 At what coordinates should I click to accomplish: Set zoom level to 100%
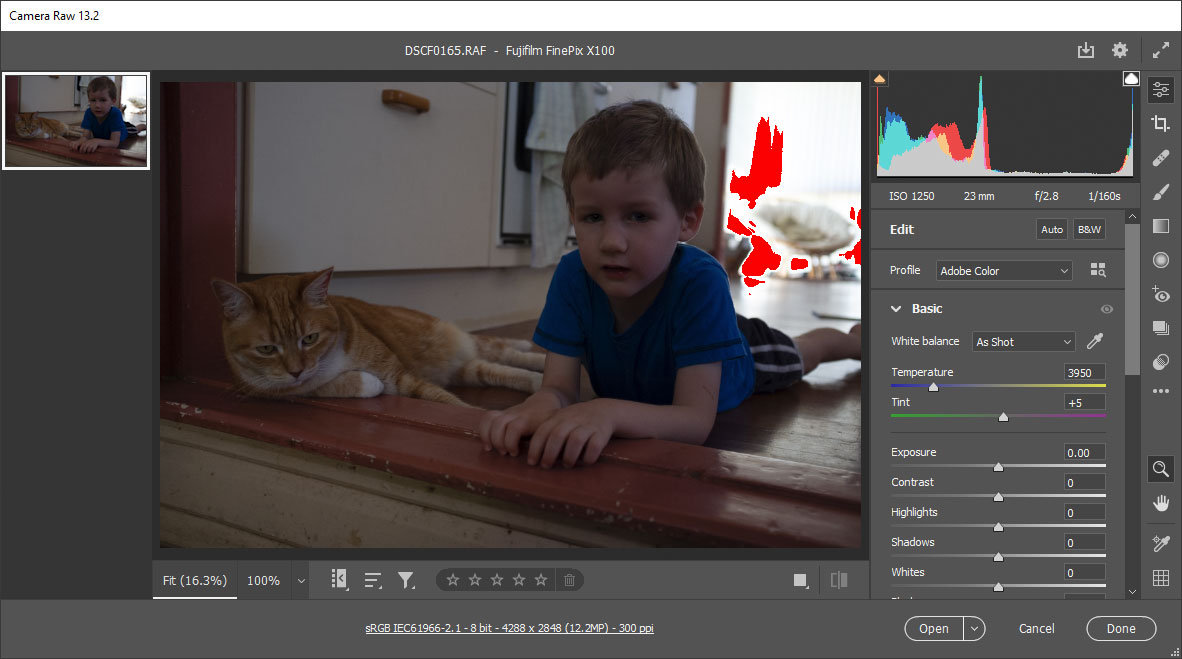click(x=263, y=580)
